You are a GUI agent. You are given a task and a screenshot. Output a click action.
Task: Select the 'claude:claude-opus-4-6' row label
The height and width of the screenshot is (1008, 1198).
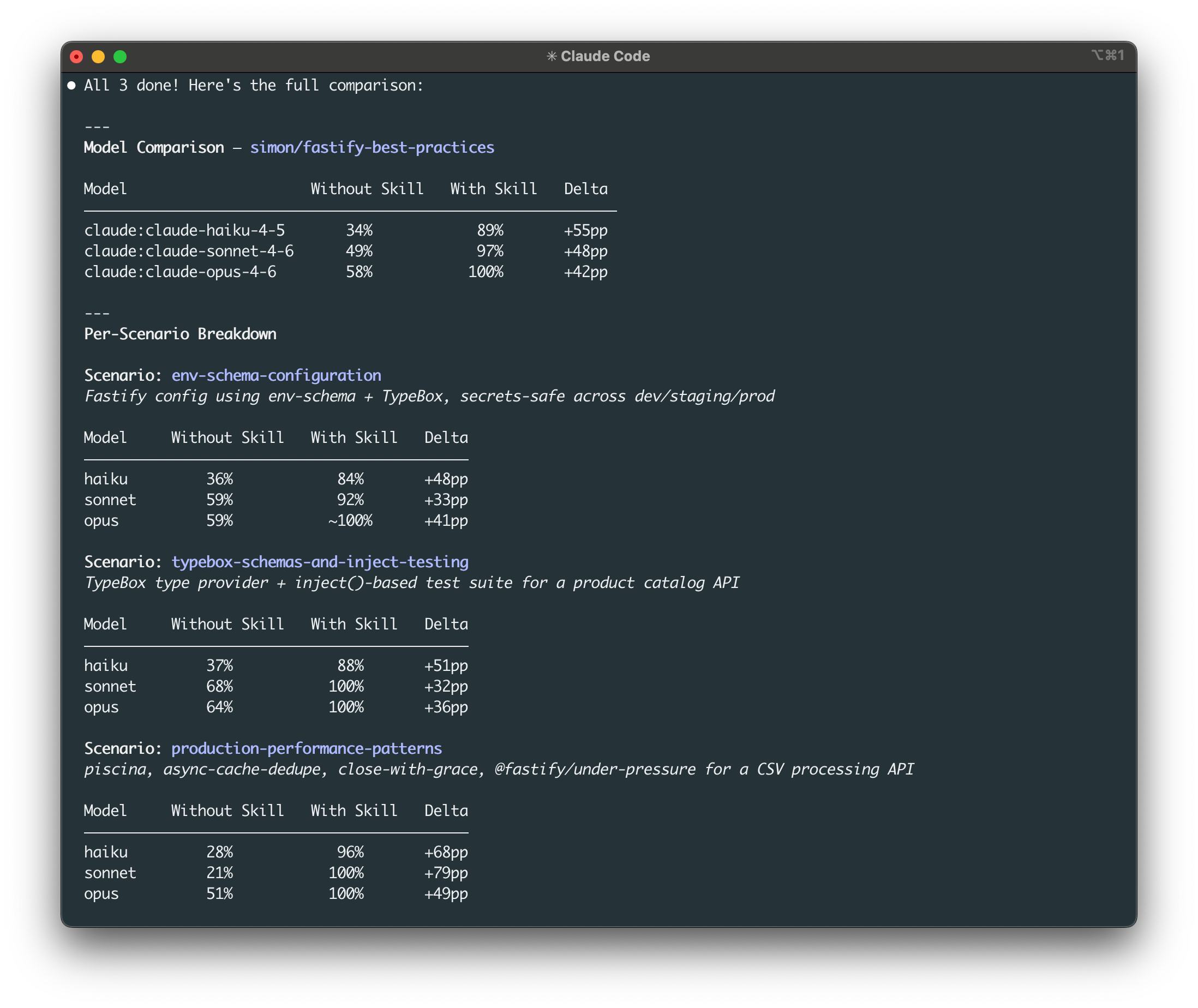(x=180, y=272)
